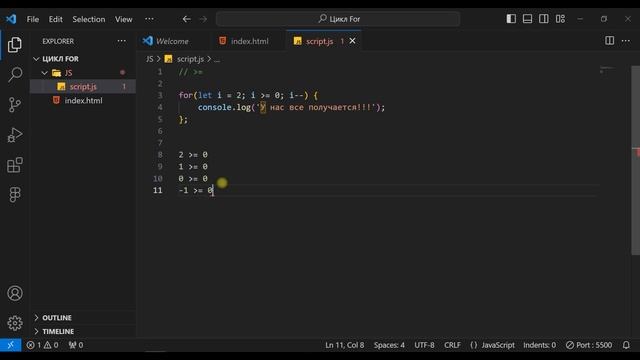Select index.html in Explorer tree
The height and width of the screenshot is (360, 640).
click(x=83, y=100)
